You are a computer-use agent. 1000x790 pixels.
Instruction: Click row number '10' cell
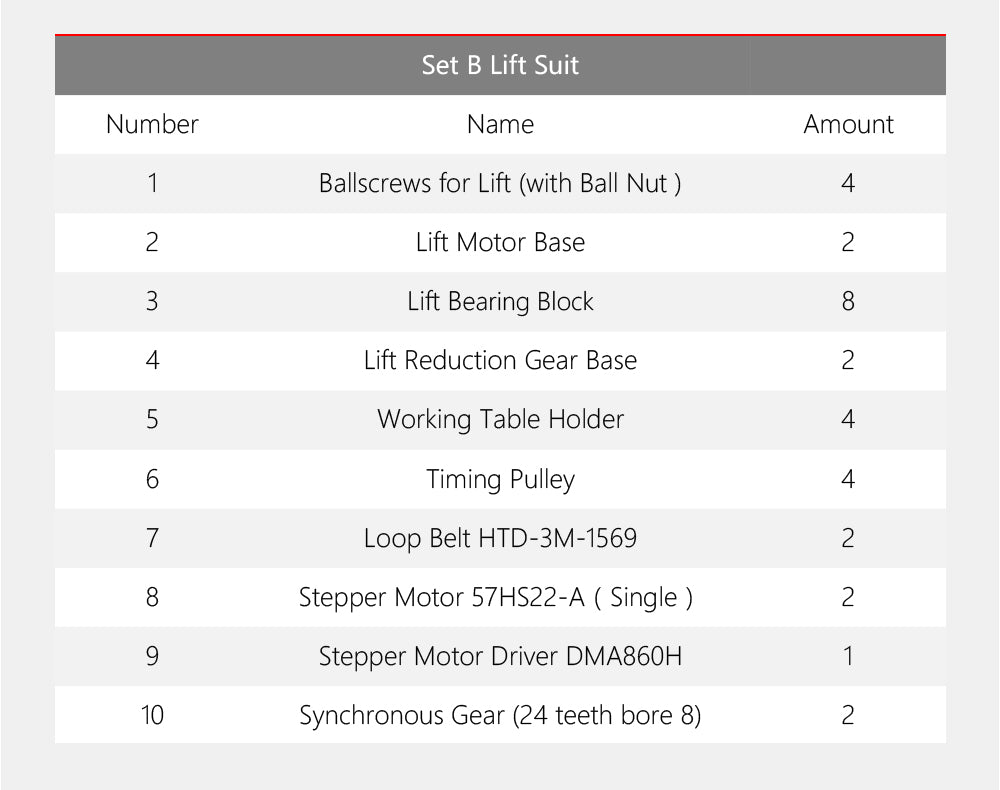point(152,716)
